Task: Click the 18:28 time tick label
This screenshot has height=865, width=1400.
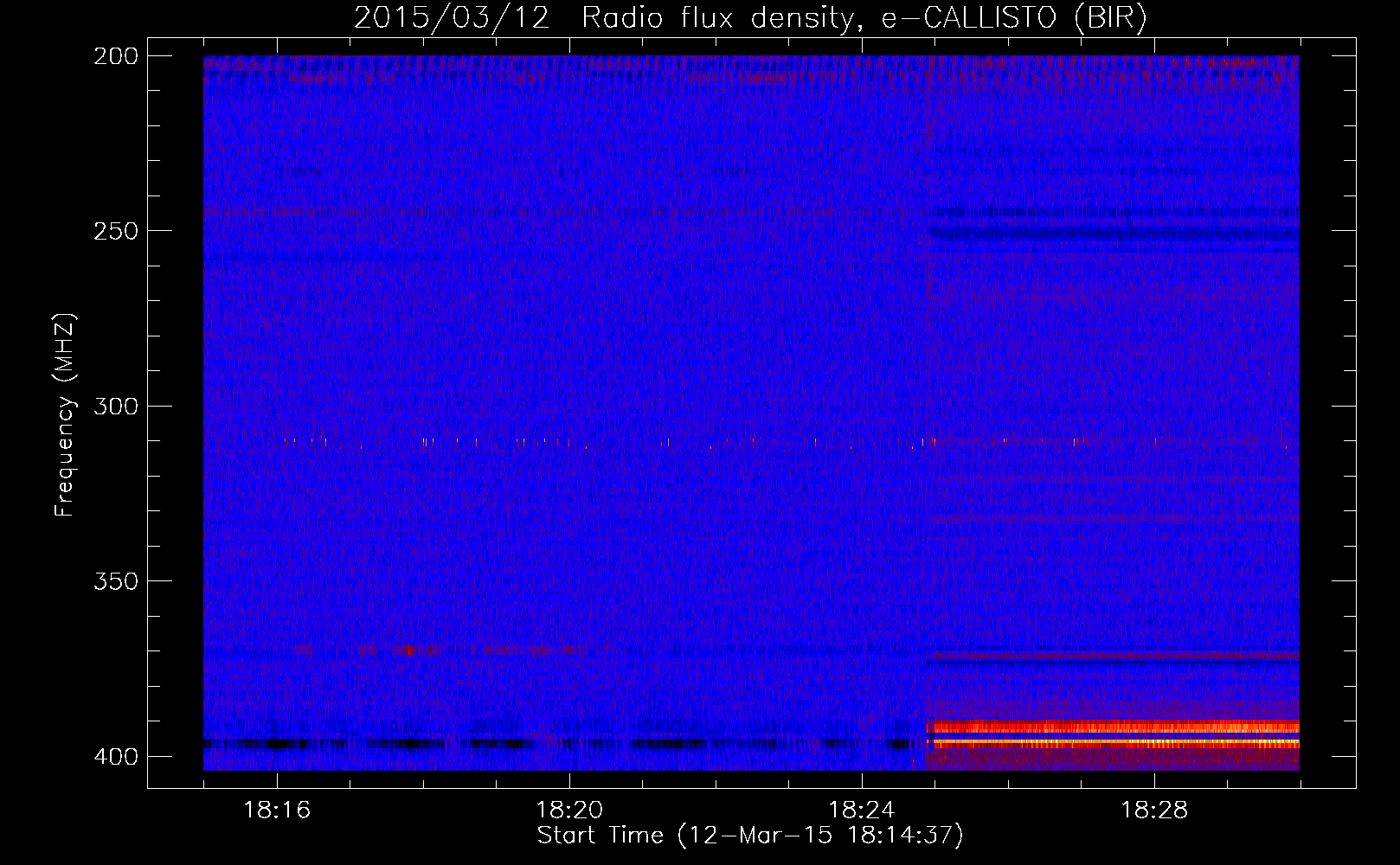Action: 1154,811
